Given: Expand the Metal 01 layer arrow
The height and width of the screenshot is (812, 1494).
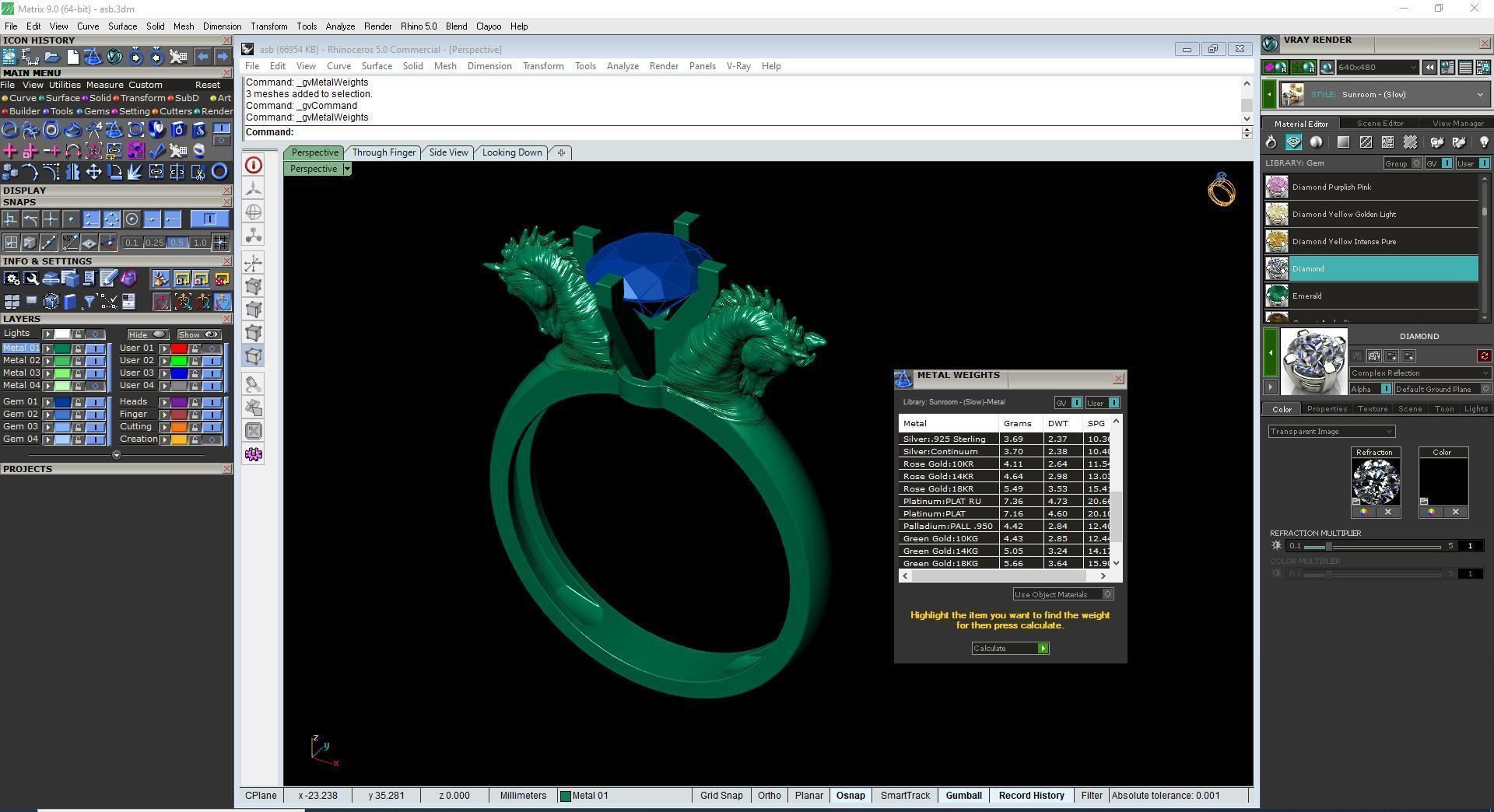Looking at the screenshot, I should [x=47, y=348].
